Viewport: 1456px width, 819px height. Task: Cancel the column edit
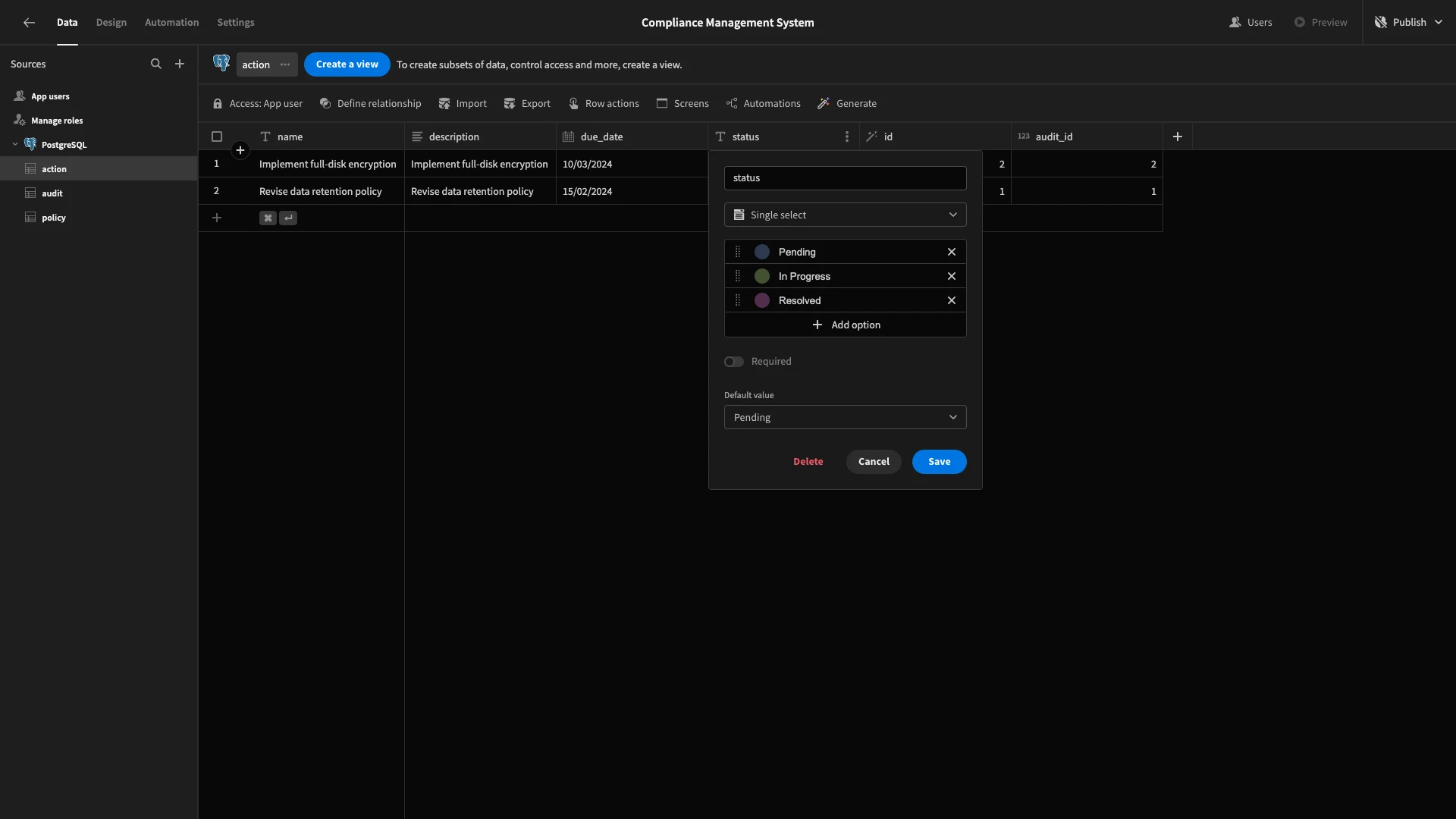874,462
